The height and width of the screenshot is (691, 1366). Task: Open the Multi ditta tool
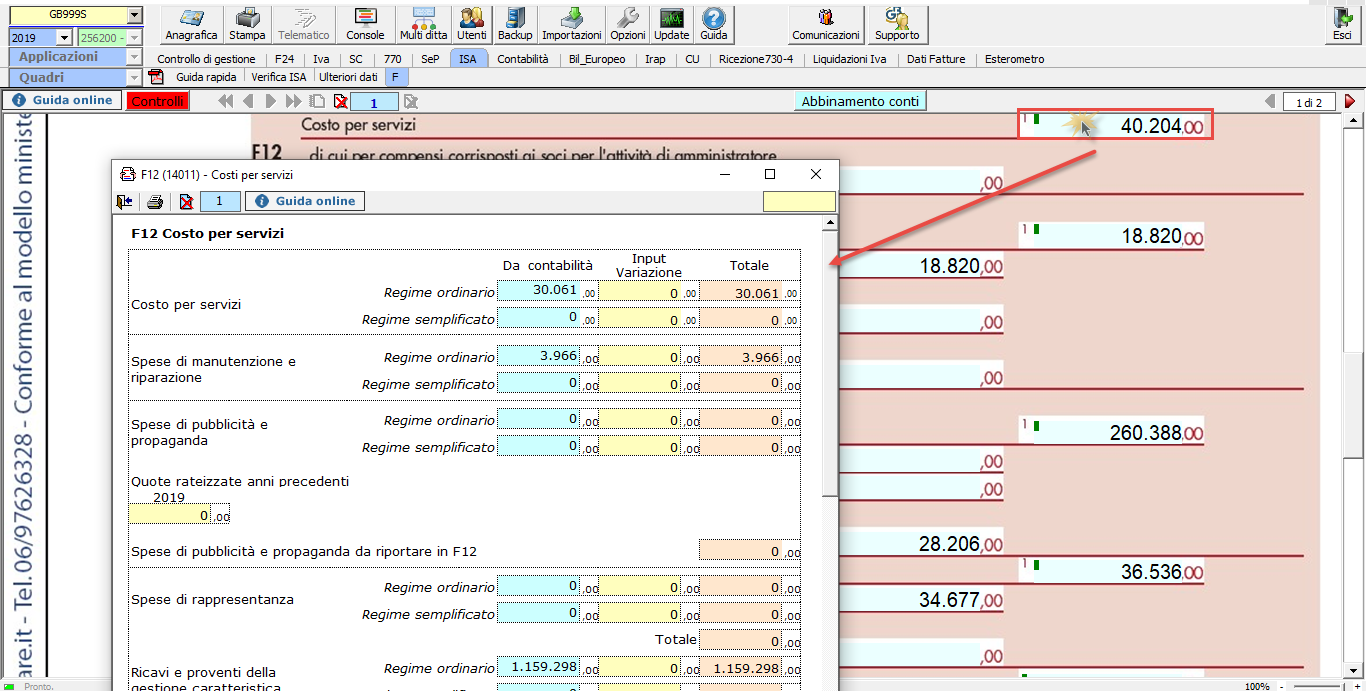[424, 23]
